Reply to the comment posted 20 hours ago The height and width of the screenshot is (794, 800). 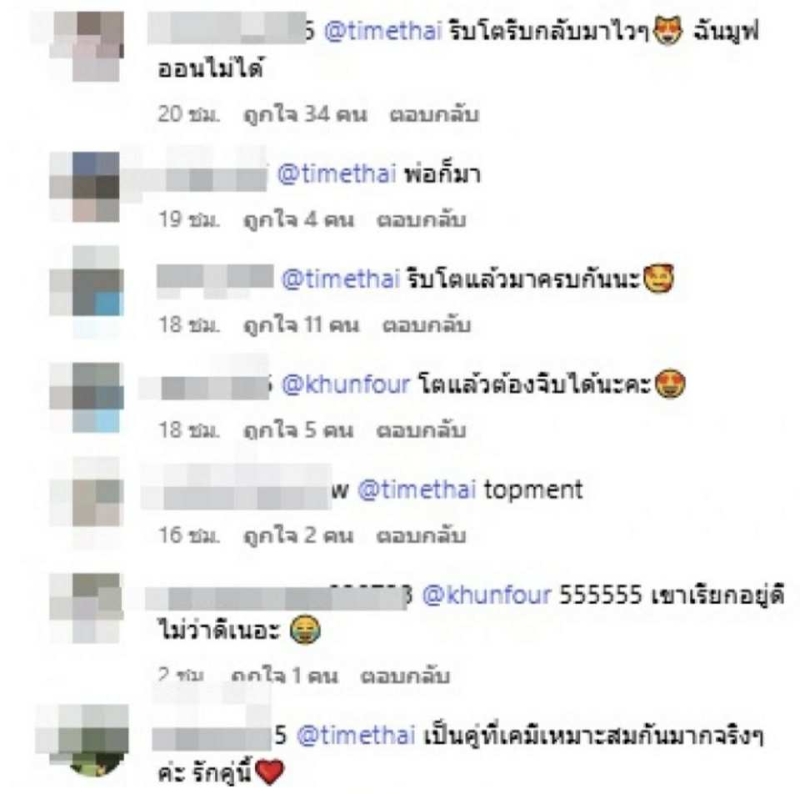pyautogui.click(x=434, y=114)
